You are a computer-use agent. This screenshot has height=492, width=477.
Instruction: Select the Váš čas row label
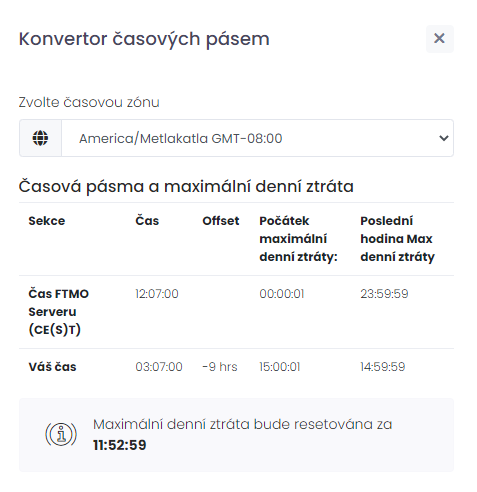pyautogui.click(x=52, y=367)
